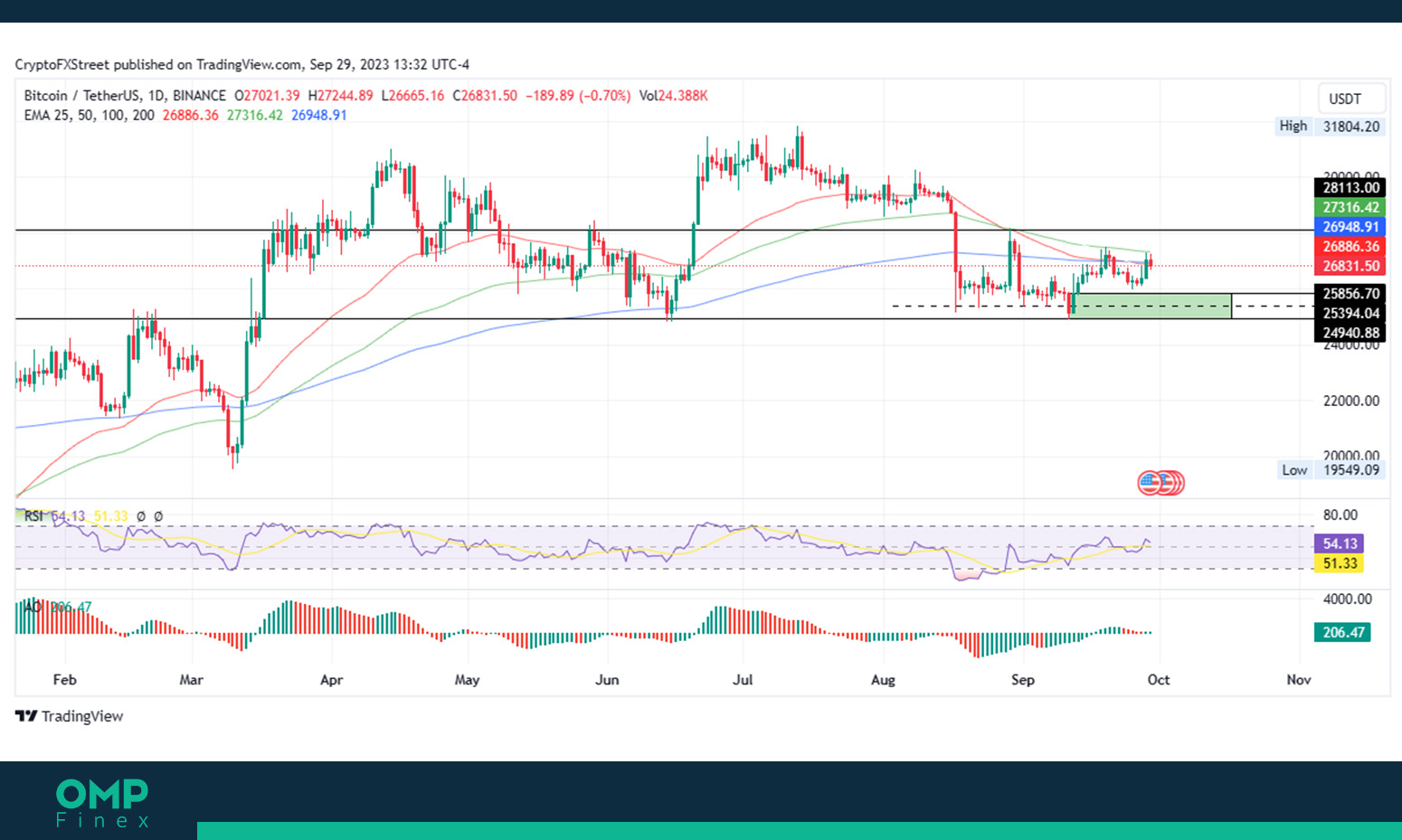Click the green AO 206.47 value tag
This screenshot has width=1402, height=840.
[1342, 632]
